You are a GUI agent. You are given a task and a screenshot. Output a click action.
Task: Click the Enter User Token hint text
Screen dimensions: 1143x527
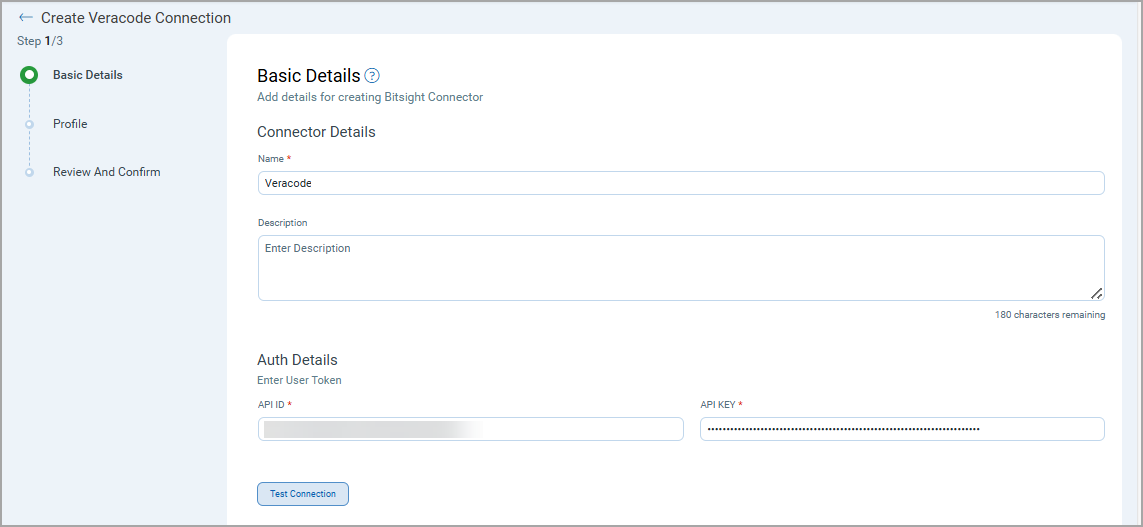(299, 380)
